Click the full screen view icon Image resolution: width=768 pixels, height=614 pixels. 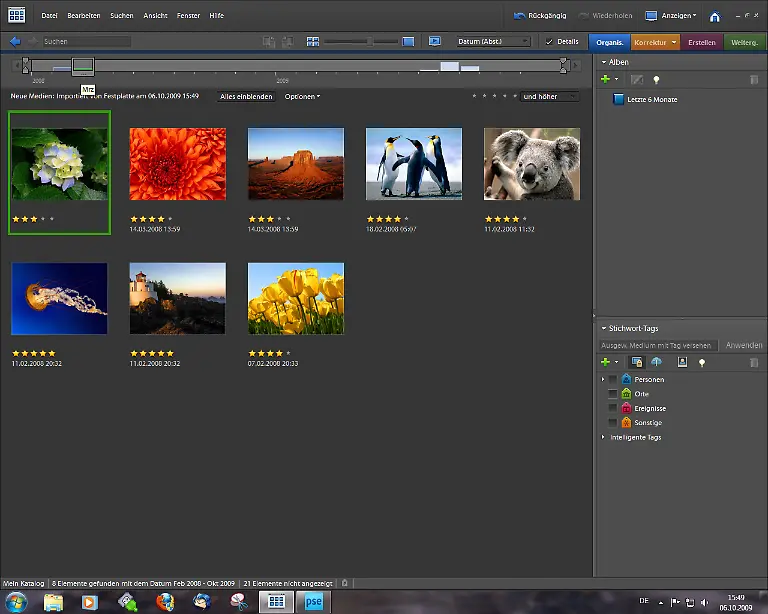click(x=435, y=41)
